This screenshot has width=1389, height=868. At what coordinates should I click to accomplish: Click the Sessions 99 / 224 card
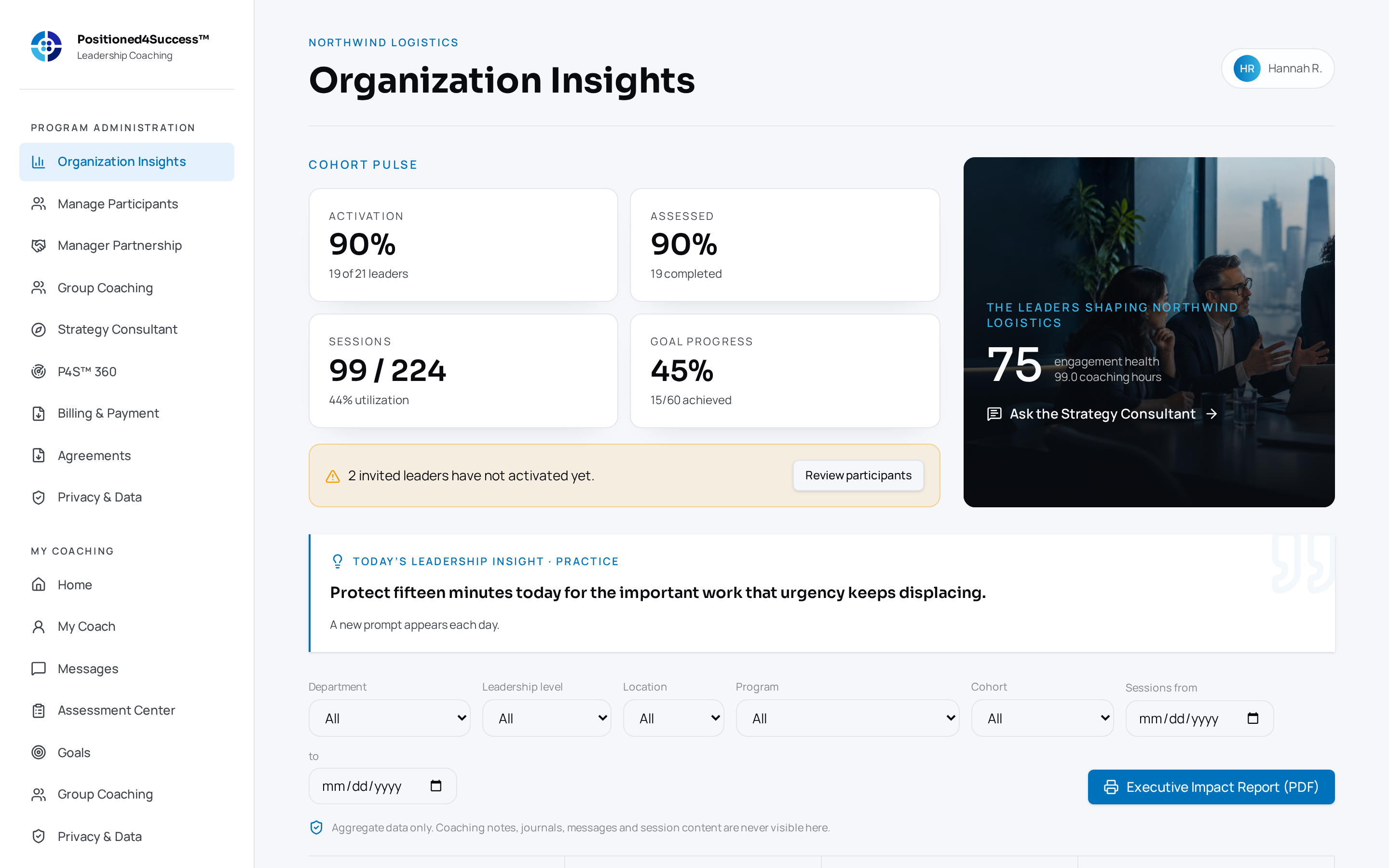pyautogui.click(x=463, y=371)
